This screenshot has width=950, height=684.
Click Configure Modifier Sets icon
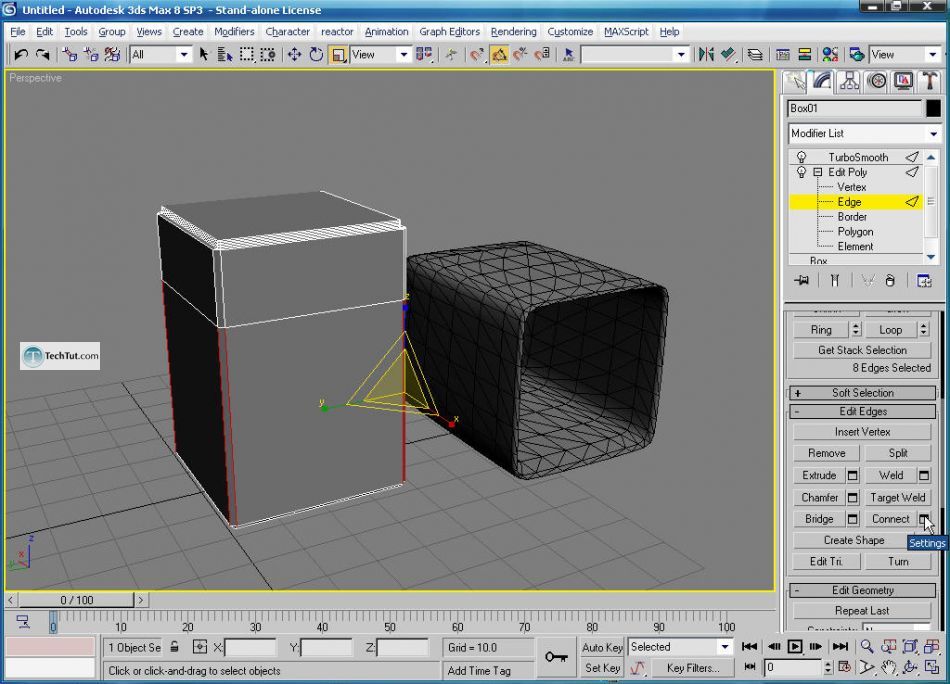(x=924, y=281)
